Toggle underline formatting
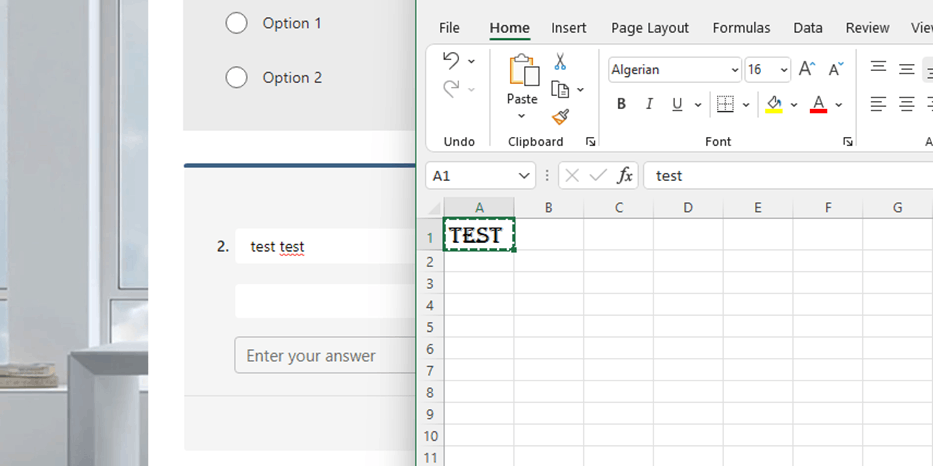The height and width of the screenshot is (466, 933). [x=677, y=105]
